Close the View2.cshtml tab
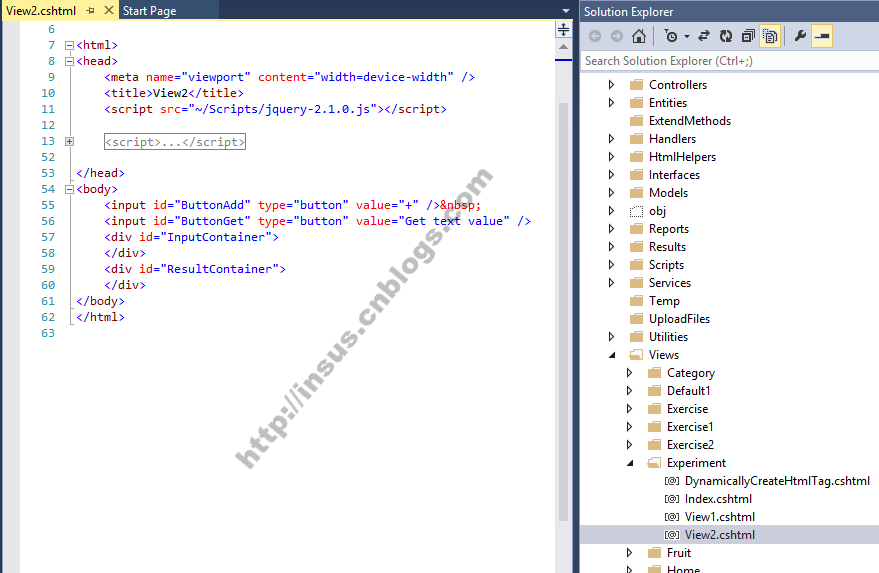879x573 pixels. [x=108, y=10]
